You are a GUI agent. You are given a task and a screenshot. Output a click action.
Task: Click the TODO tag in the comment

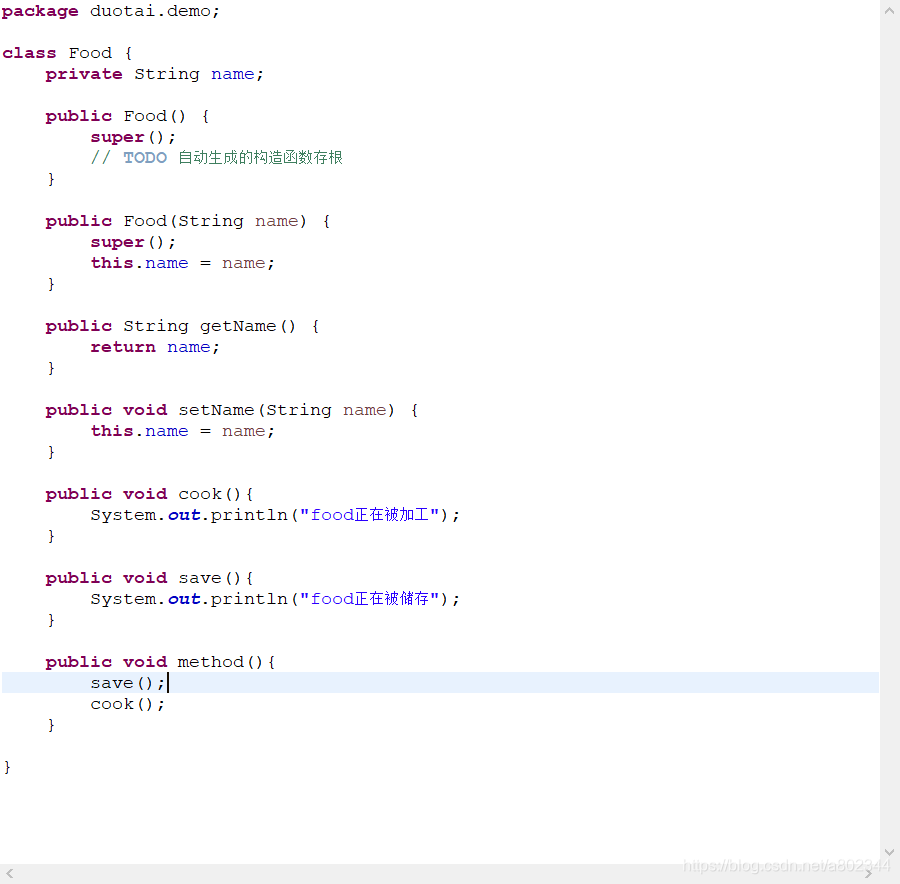click(145, 158)
